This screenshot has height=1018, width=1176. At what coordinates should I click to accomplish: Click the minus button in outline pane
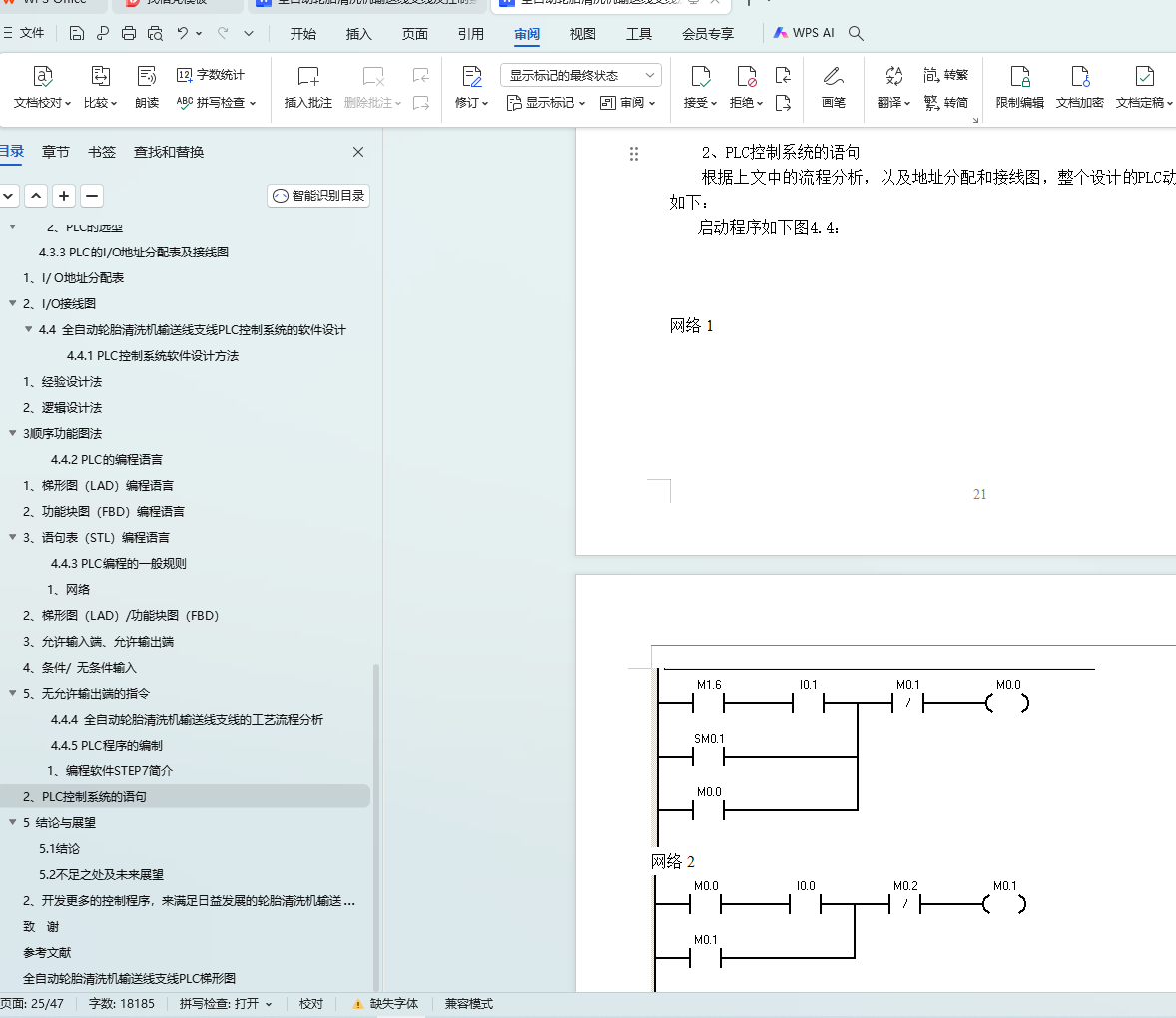coord(92,196)
